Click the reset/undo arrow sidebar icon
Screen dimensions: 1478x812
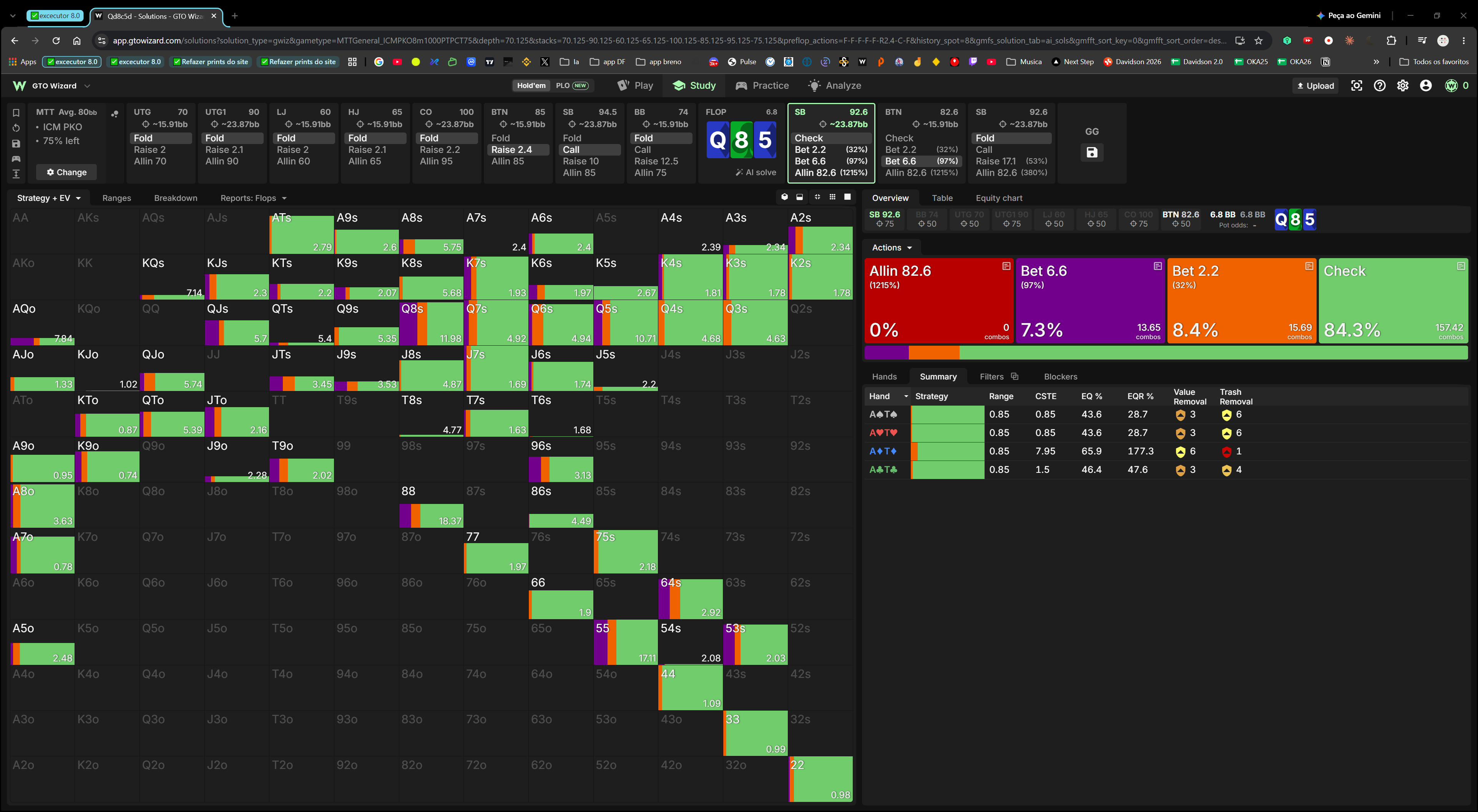point(16,128)
